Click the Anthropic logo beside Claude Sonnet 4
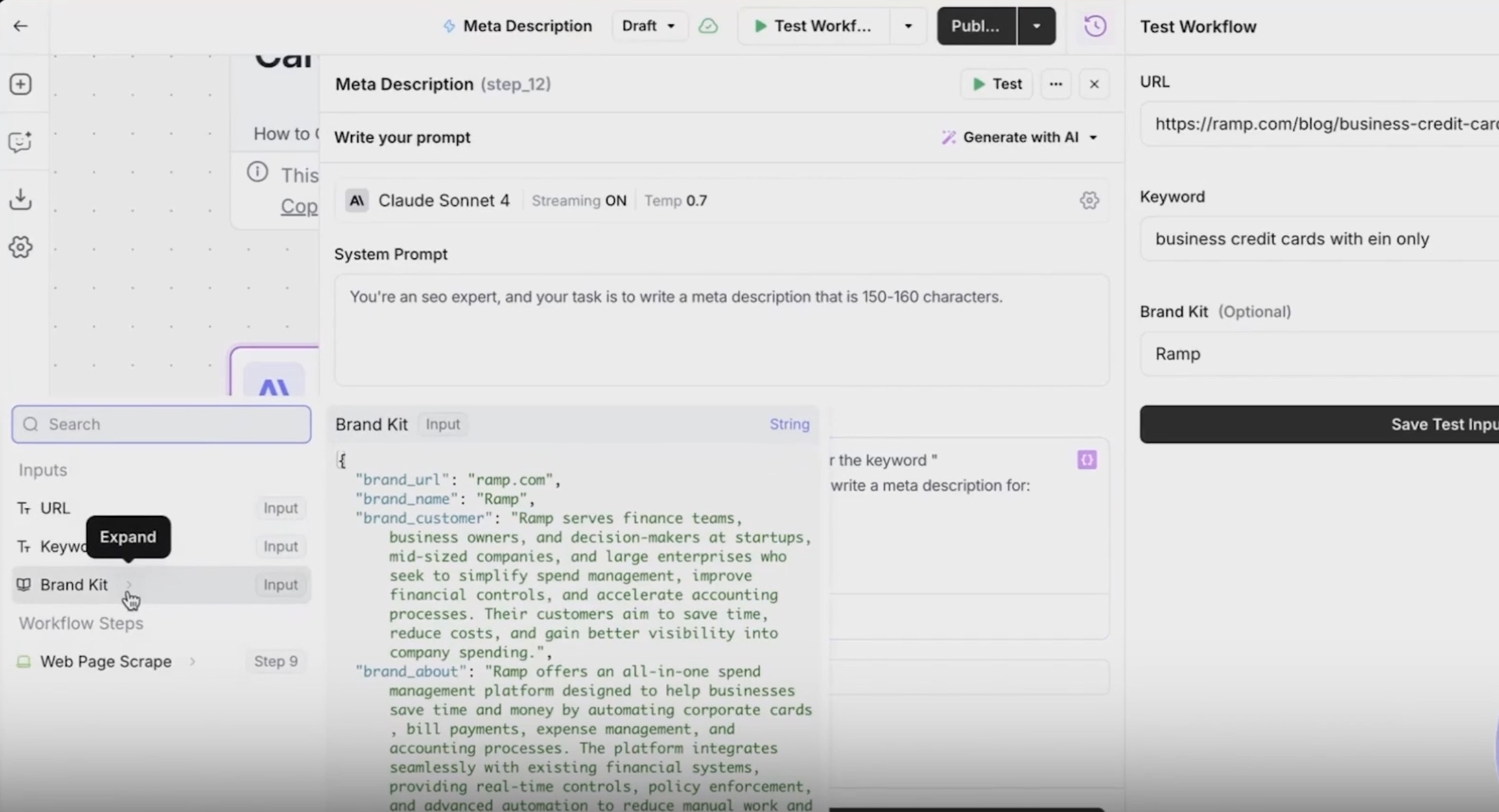Image resolution: width=1499 pixels, height=812 pixels. point(357,200)
